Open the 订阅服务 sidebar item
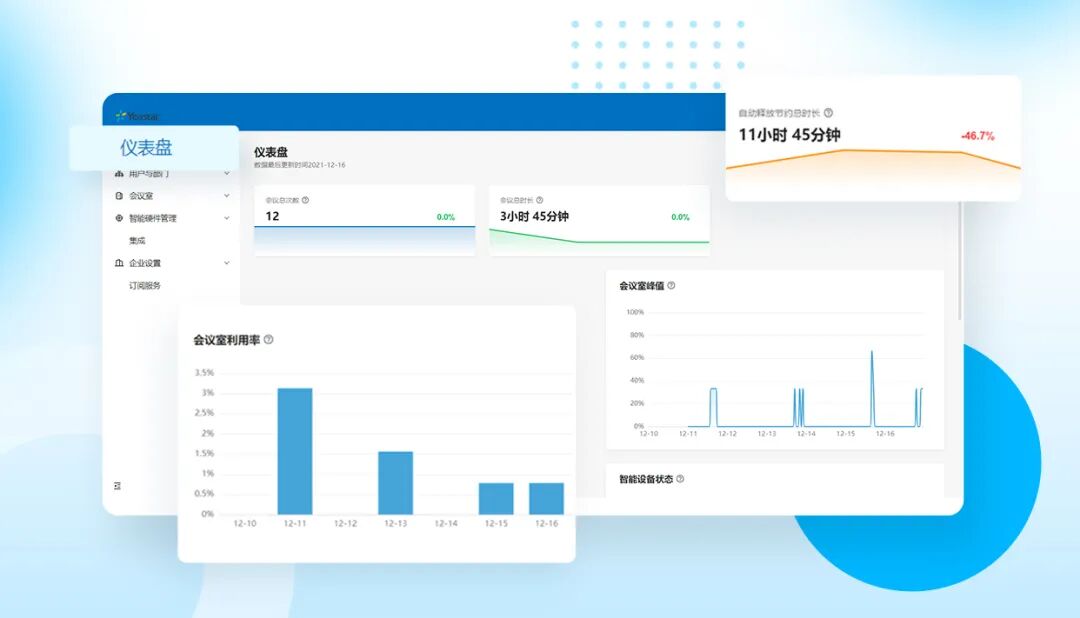 click(145, 285)
